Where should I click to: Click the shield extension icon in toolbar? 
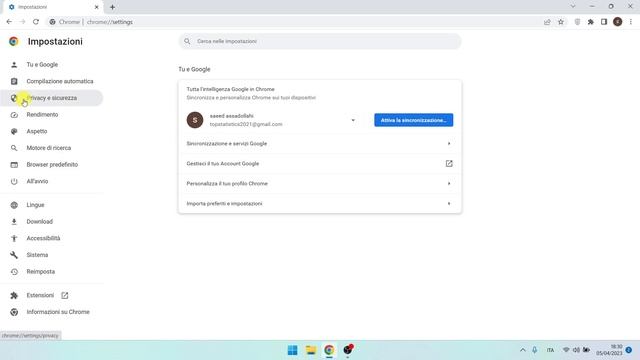click(577, 22)
